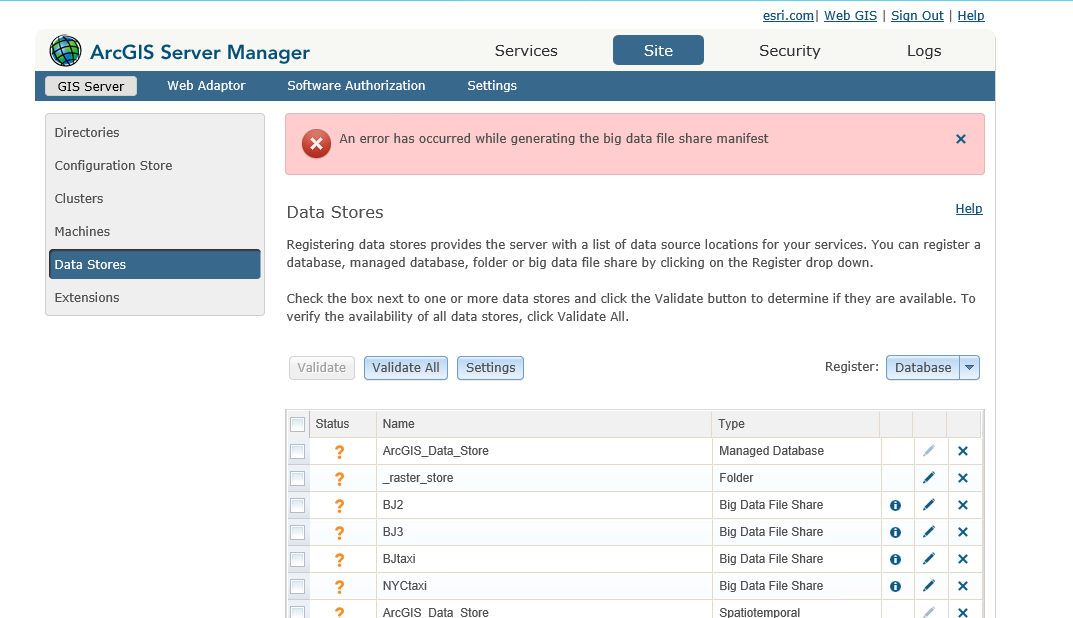
Task: Check the ArcGIS_Data_Store Managed Database checkbox
Action: click(298, 451)
